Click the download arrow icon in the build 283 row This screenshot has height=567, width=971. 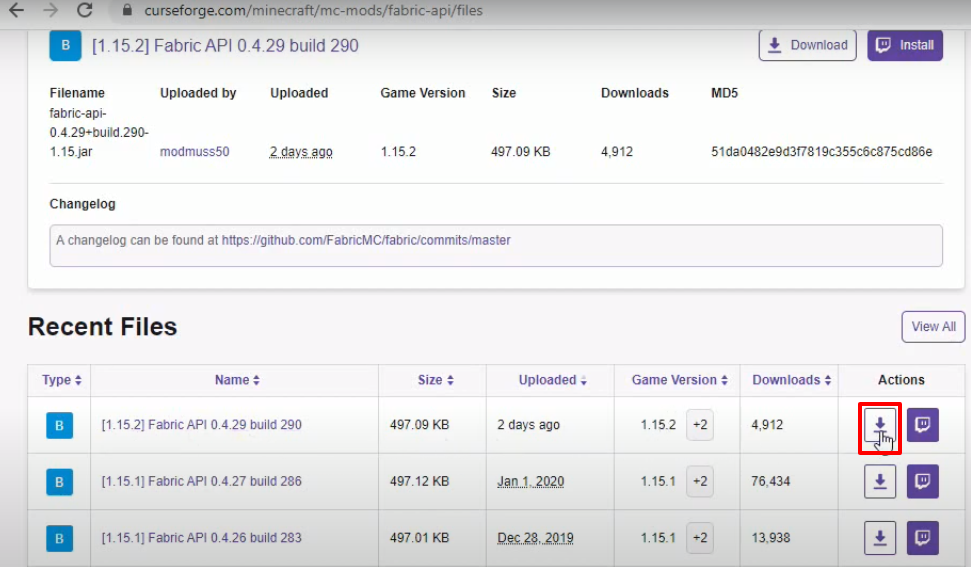coord(880,537)
